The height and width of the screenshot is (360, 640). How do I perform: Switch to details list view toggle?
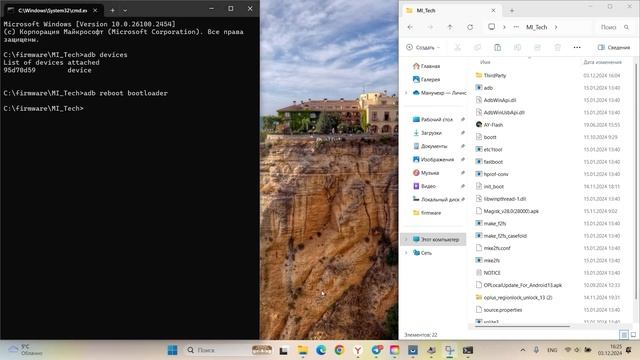click(x=623, y=335)
